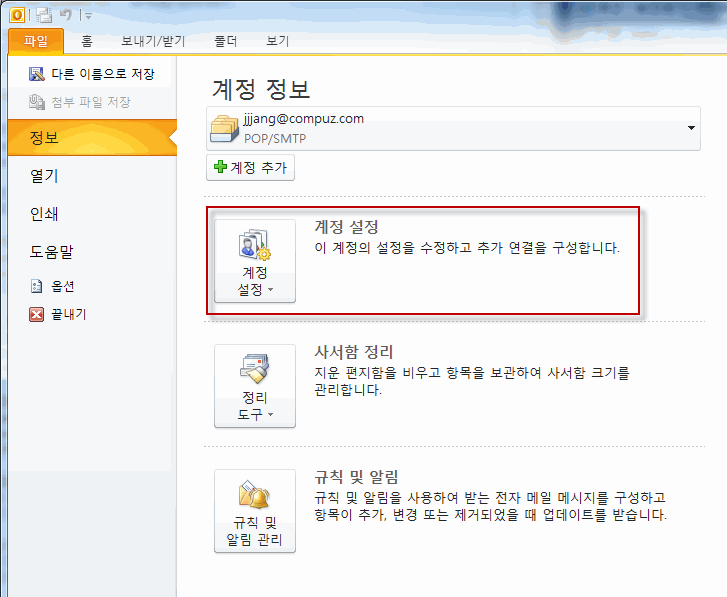The width and height of the screenshot is (727, 597).
Task: Click the Undo quick access icon
Action: pos(66,15)
